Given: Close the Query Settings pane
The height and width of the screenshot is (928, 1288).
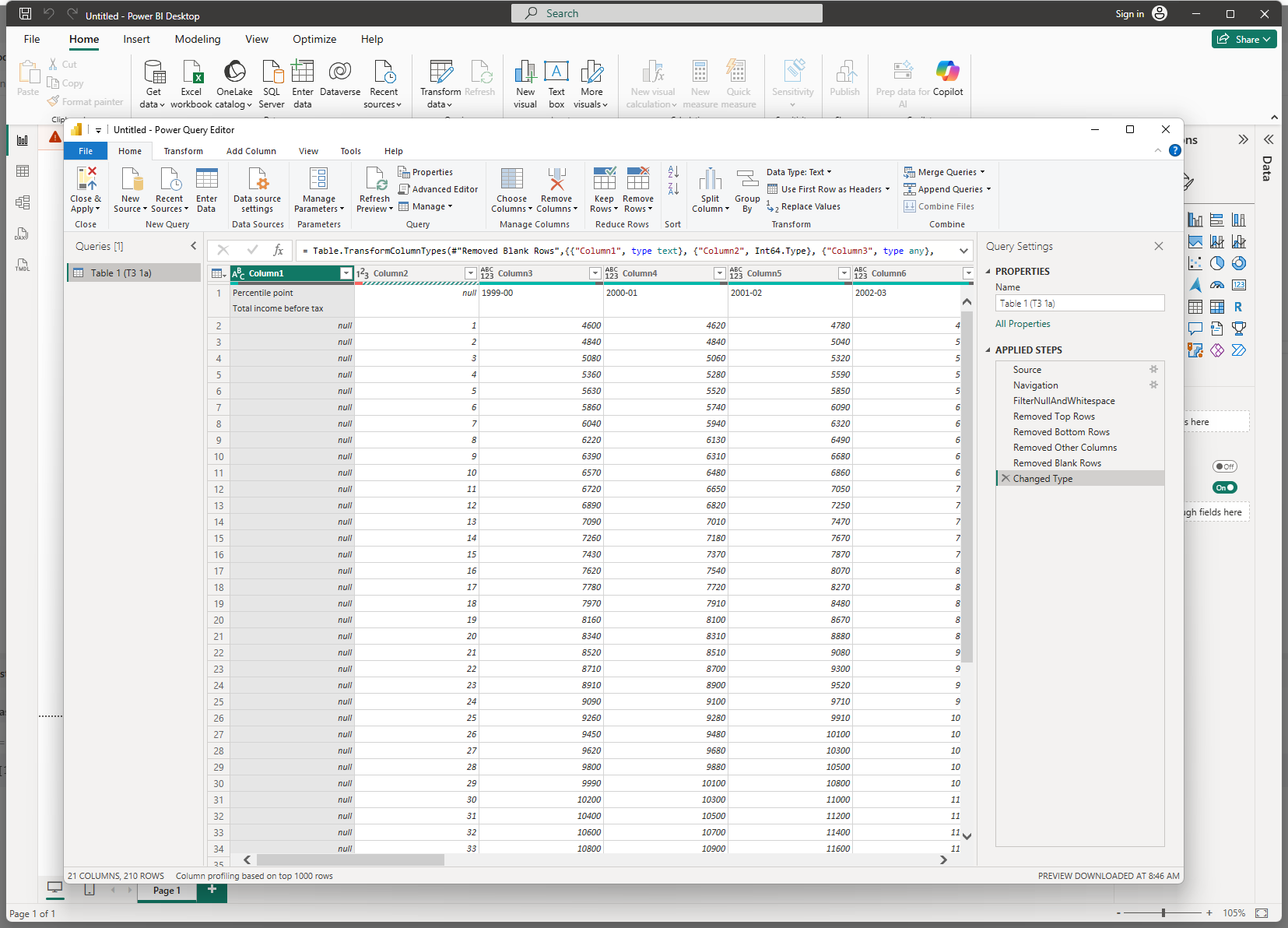Looking at the screenshot, I should click(x=1159, y=246).
